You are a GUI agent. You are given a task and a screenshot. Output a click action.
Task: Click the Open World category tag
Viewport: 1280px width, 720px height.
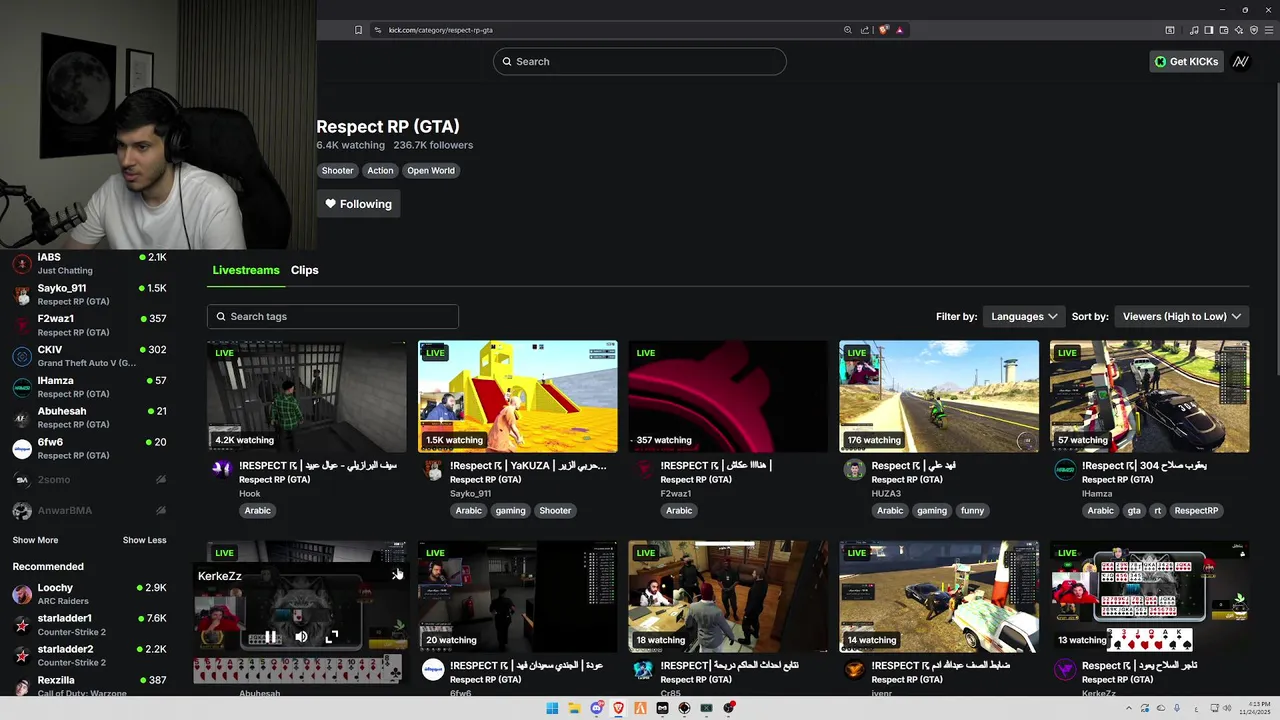click(x=431, y=171)
